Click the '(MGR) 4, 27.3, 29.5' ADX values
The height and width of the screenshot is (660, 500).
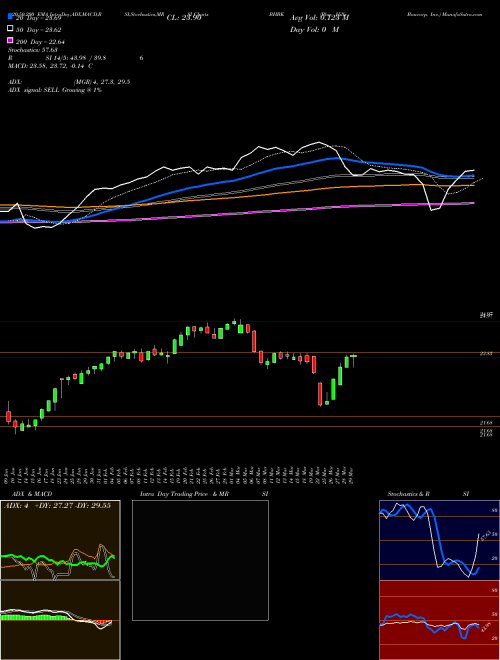pyautogui.click(x=101, y=82)
